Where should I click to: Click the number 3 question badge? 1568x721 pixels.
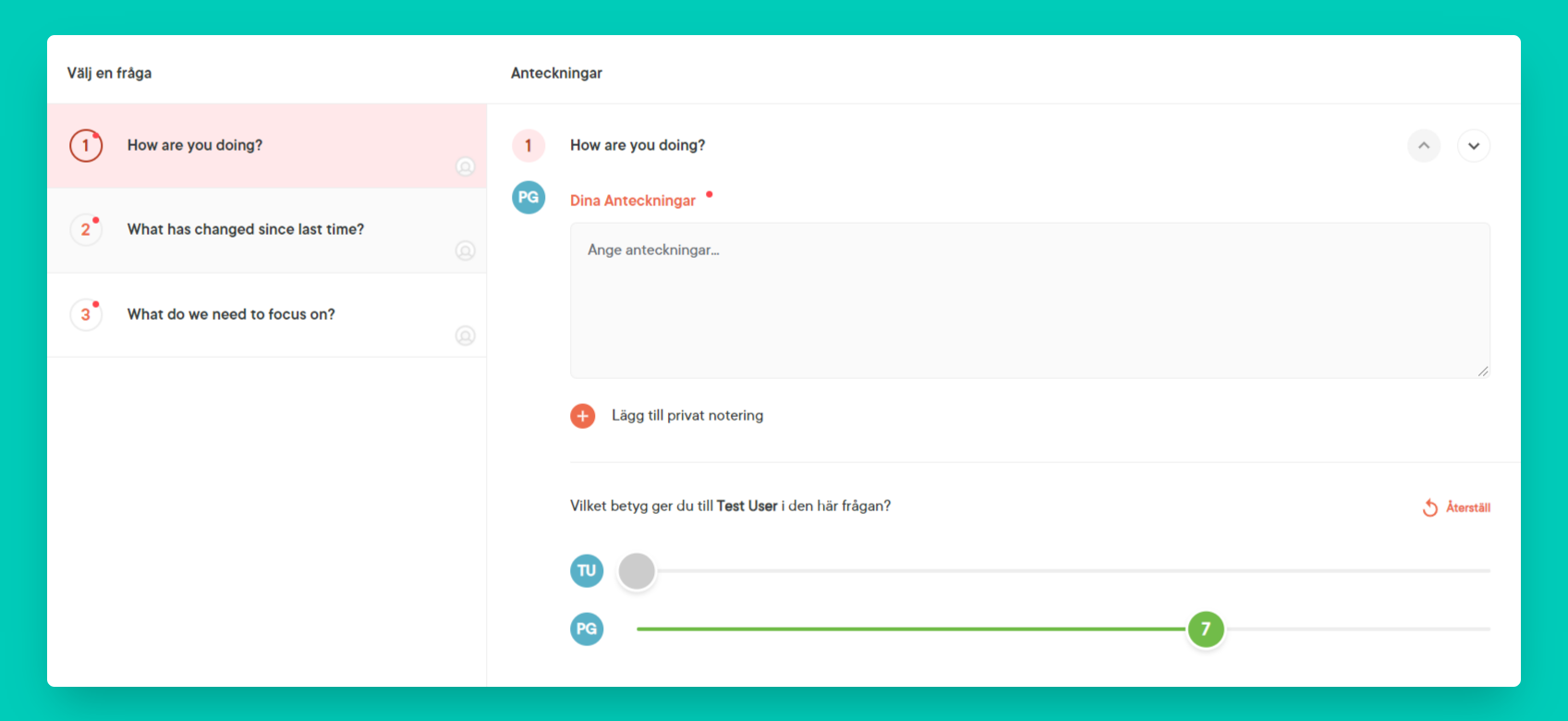pos(86,314)
